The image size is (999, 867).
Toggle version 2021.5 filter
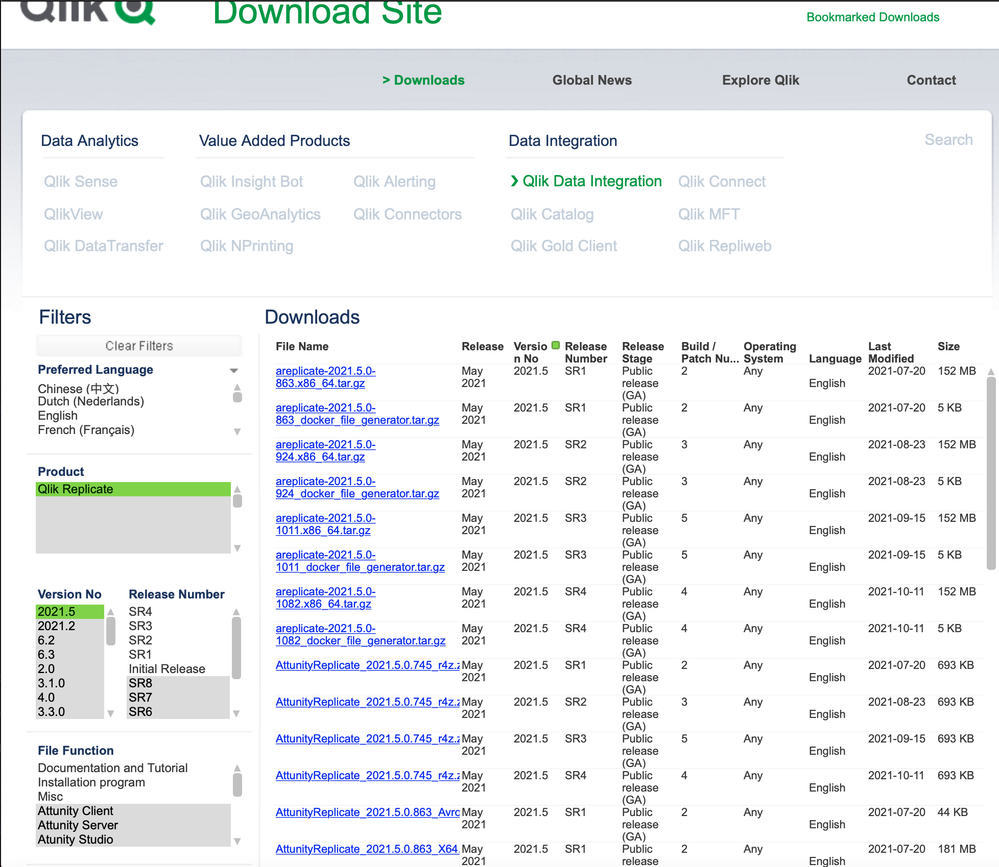pos(69,612)
